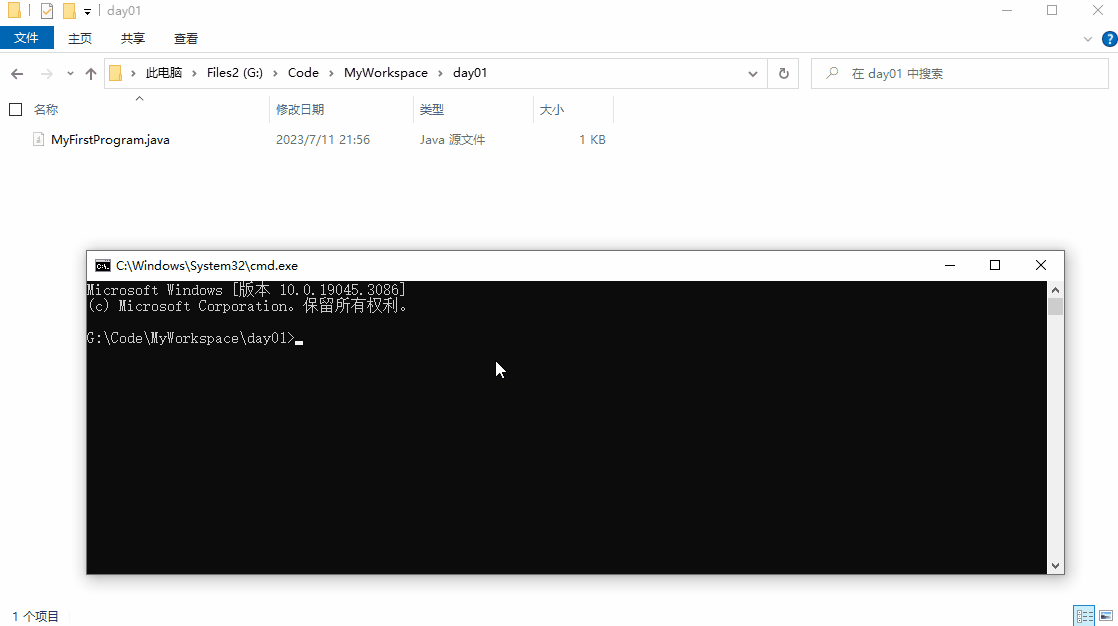Click the cmd.exe title bar icon
The height and width of the screenshot is (626, 1118).
click(103, 266)
